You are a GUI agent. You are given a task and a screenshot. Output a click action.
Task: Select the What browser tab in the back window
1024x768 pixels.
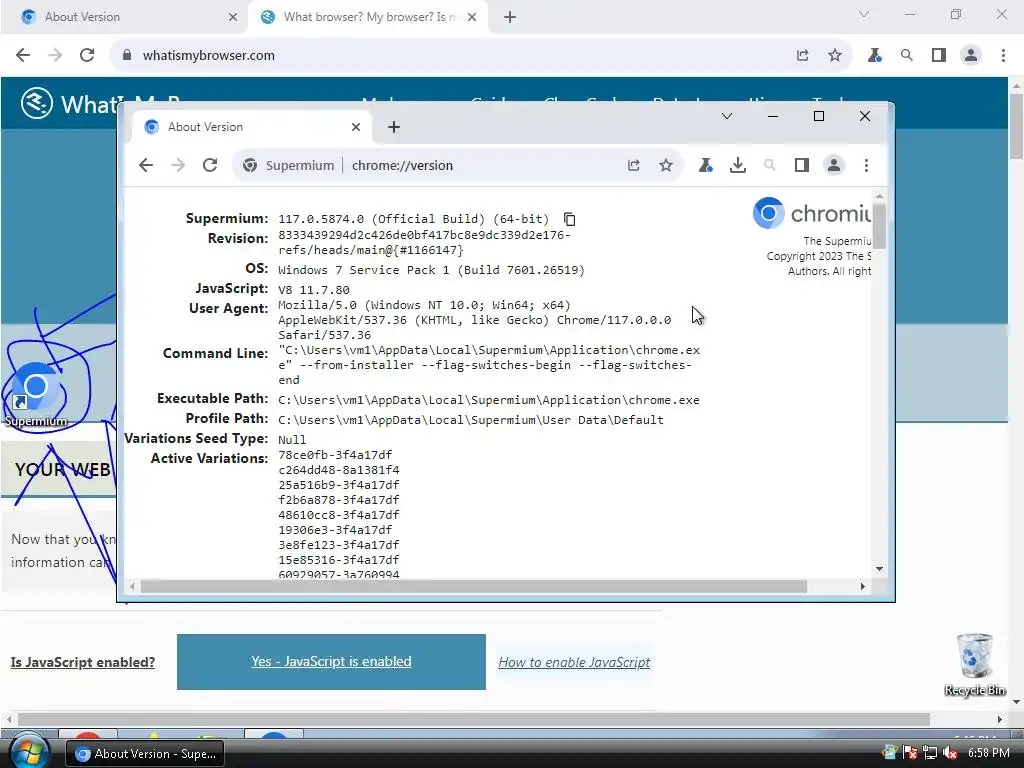(366, 17)
